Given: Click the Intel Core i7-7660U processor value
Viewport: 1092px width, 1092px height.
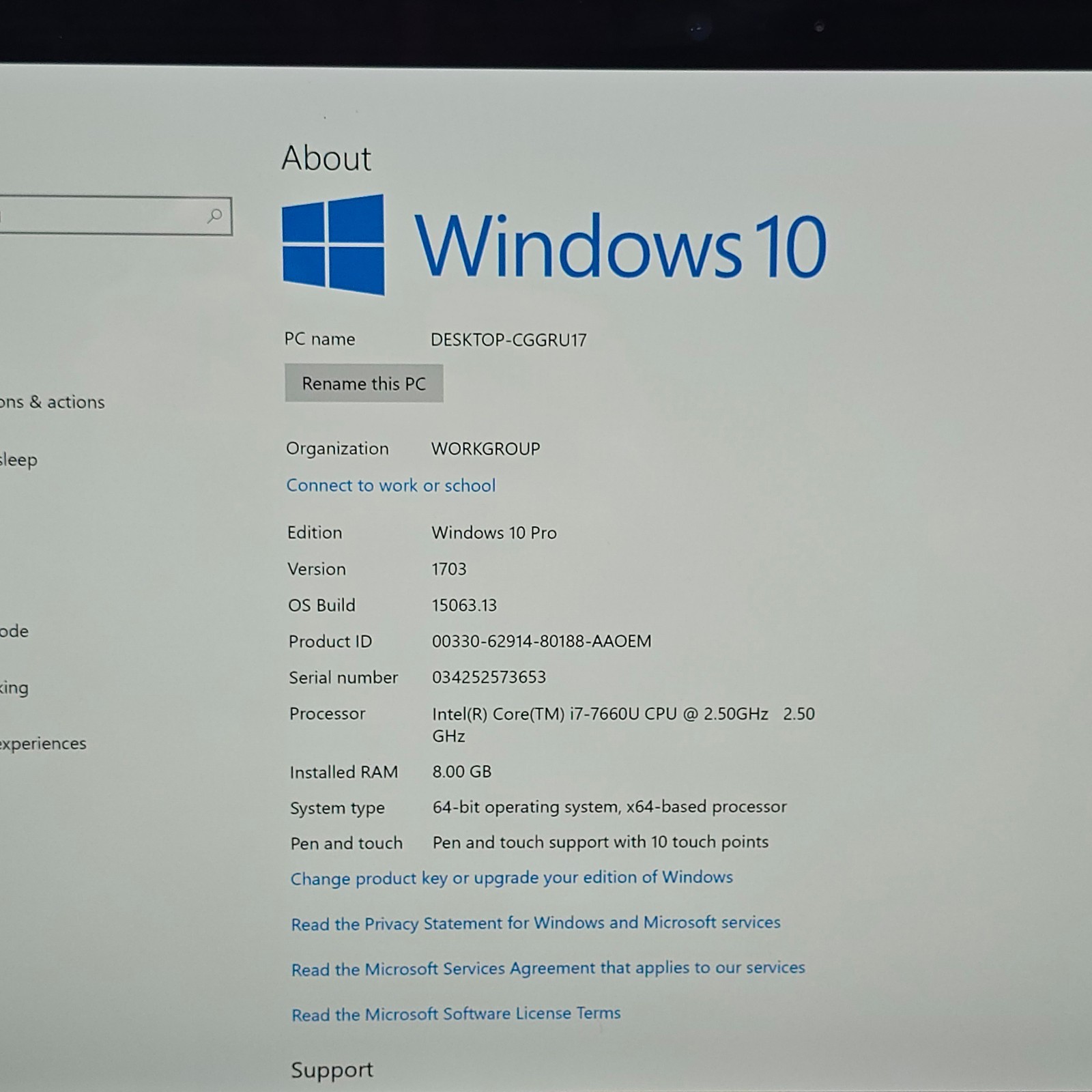Looking at the screenshot, I should coord(623,725).
